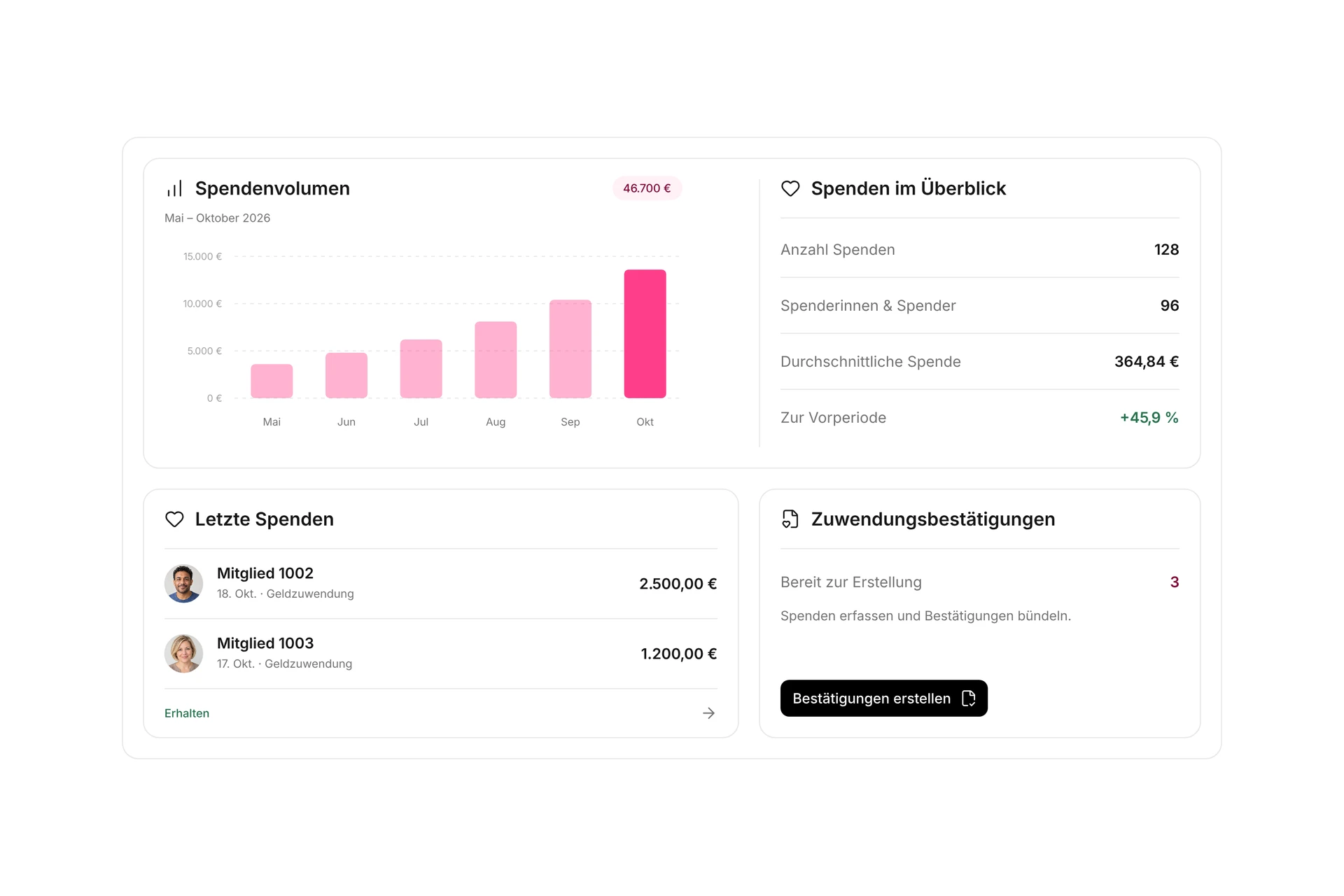Click the heart icon next to Spenden im Überblick

(790, 188)
